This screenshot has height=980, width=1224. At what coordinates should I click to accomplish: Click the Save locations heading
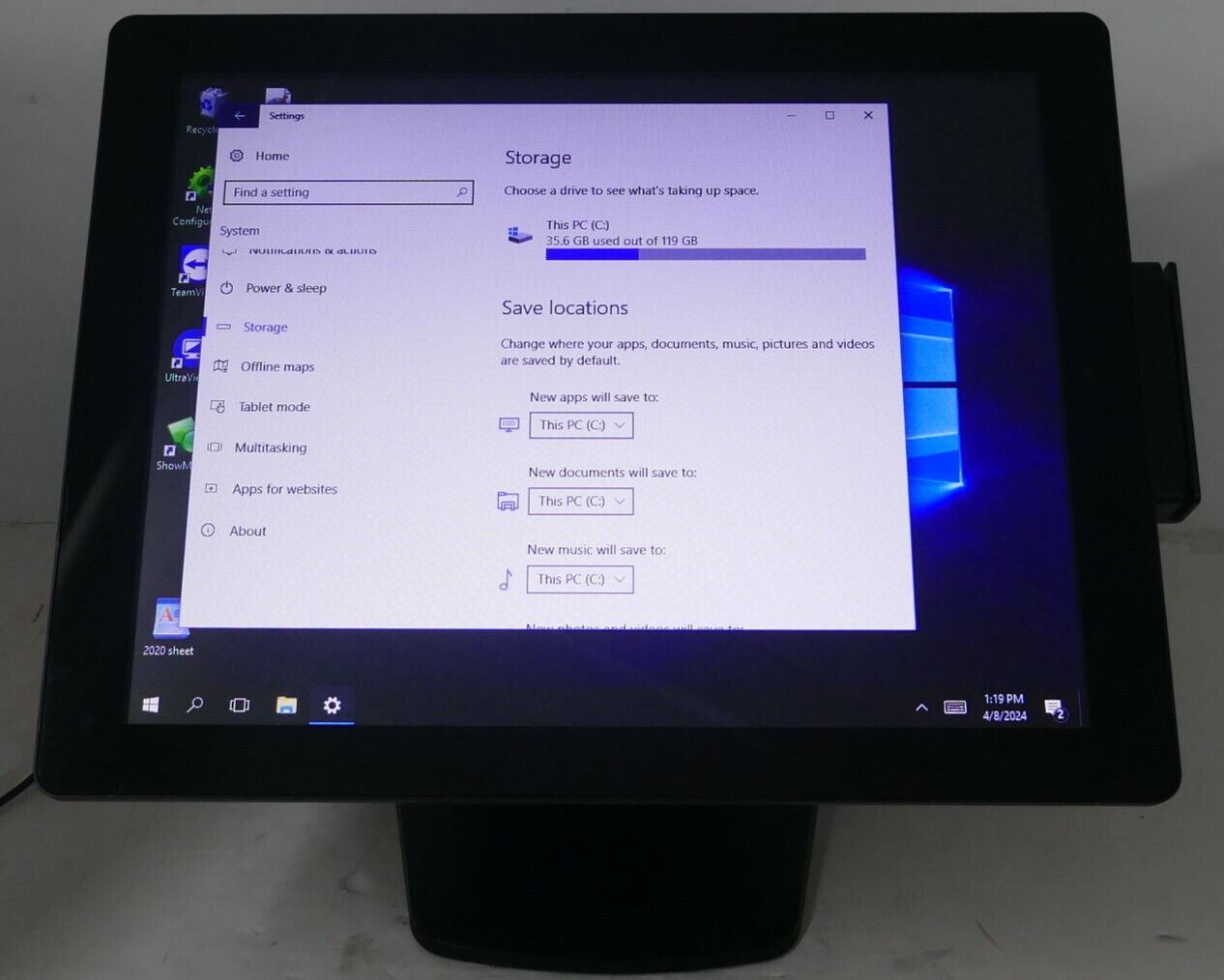pyautogui.click(x=565, y=308)
